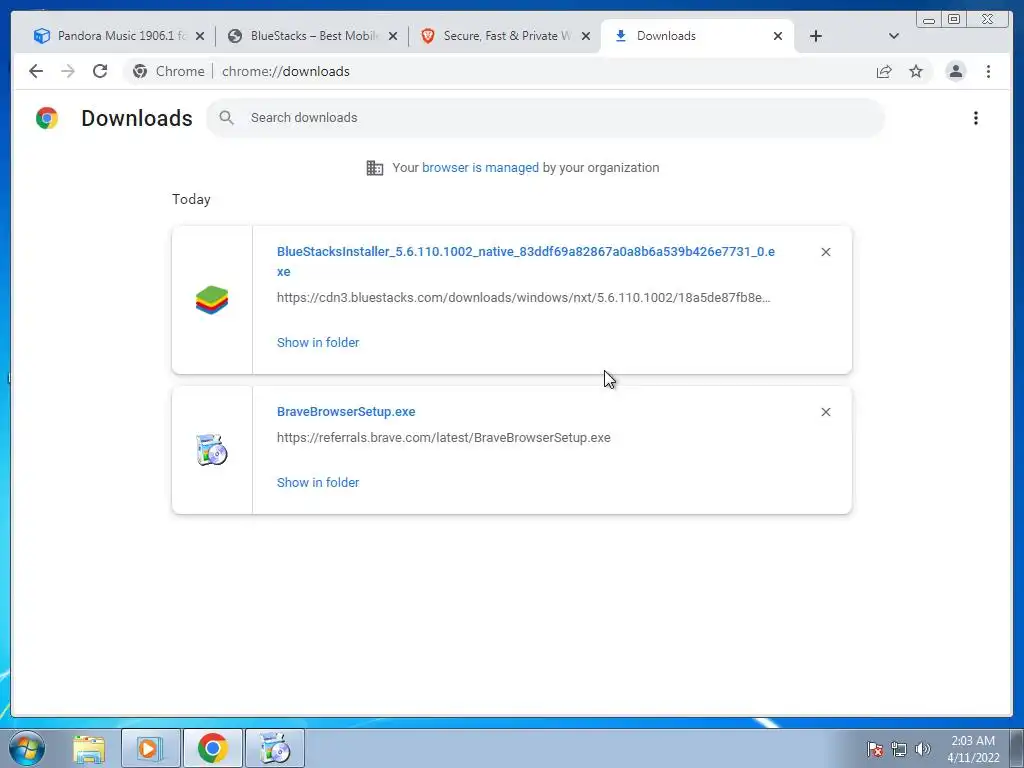Open the BraveBrowserSetup.exe file link

pos(346,412)
